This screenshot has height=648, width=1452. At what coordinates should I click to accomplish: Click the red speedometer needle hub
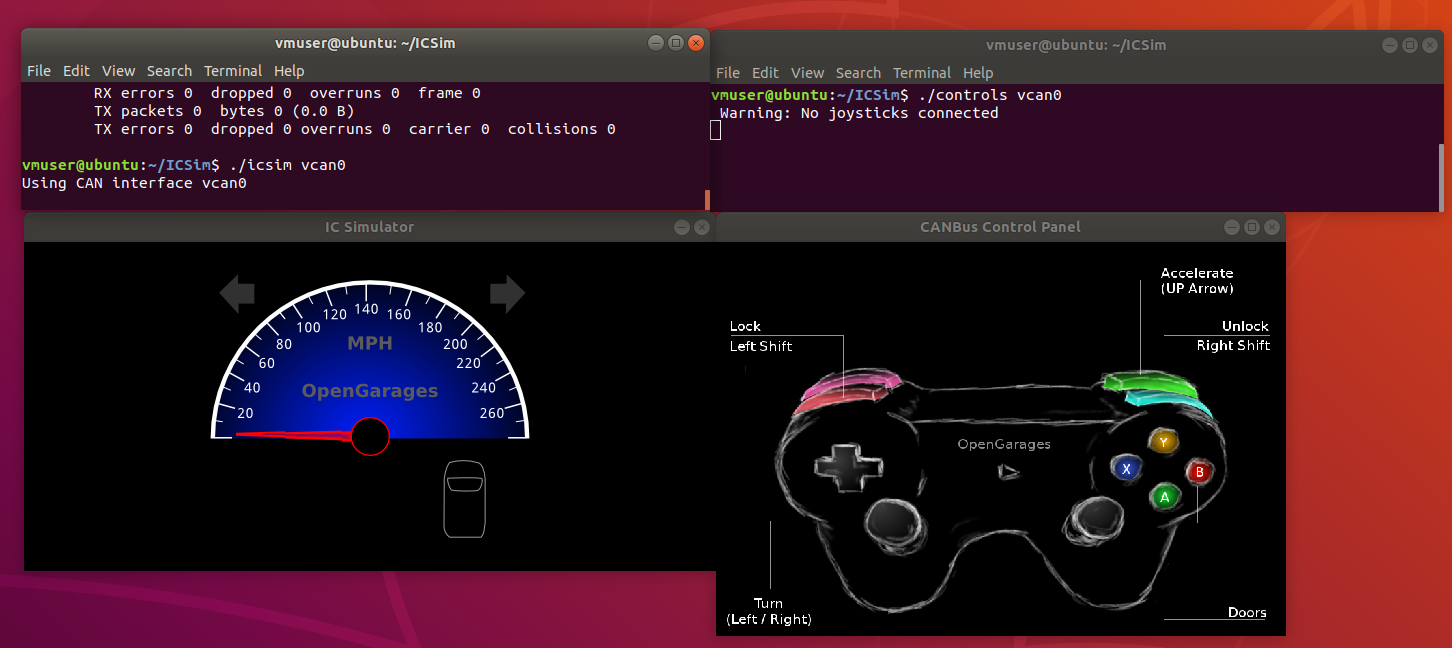[x=370, y=437]
